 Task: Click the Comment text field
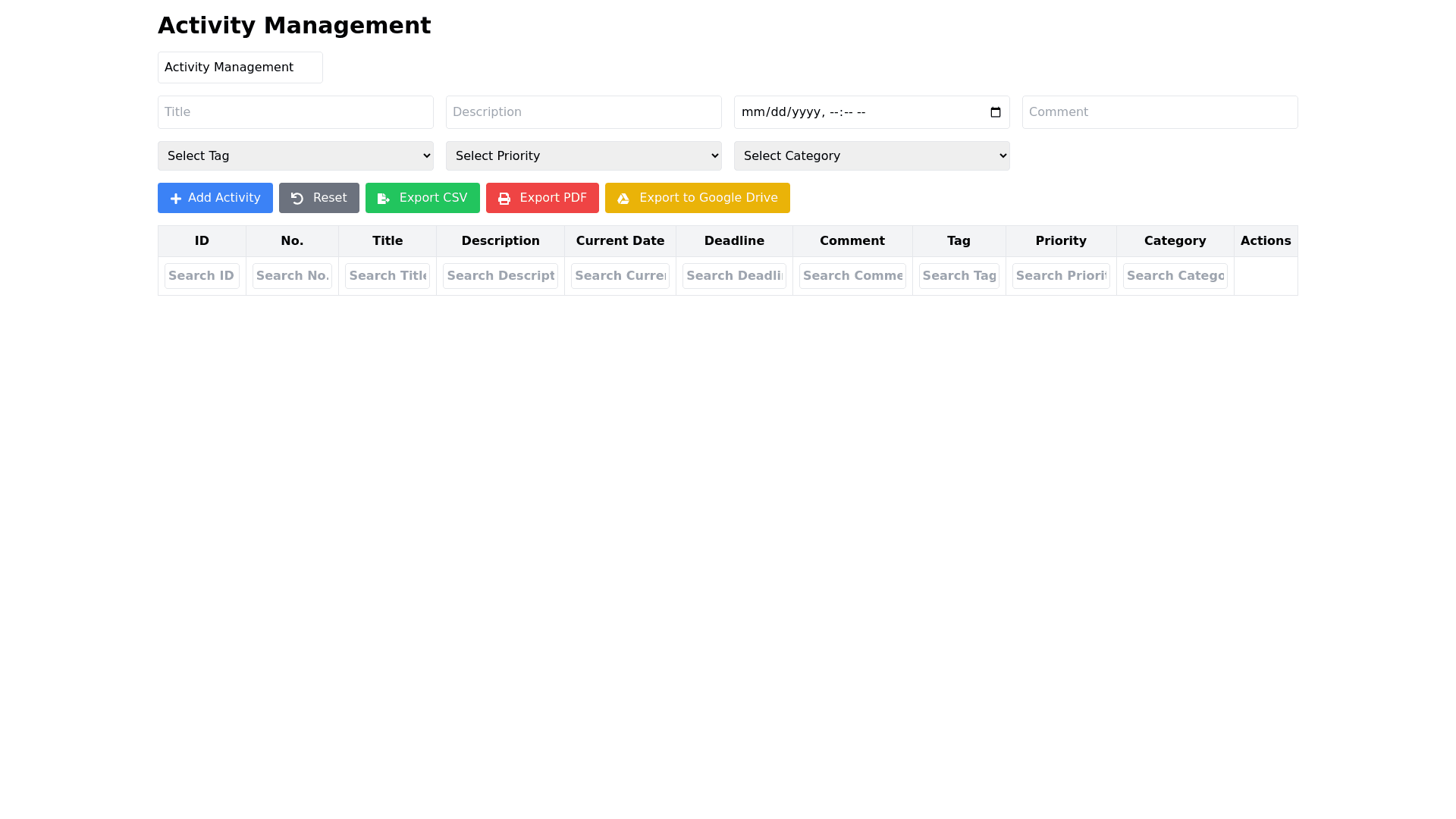coord(1159,112)
